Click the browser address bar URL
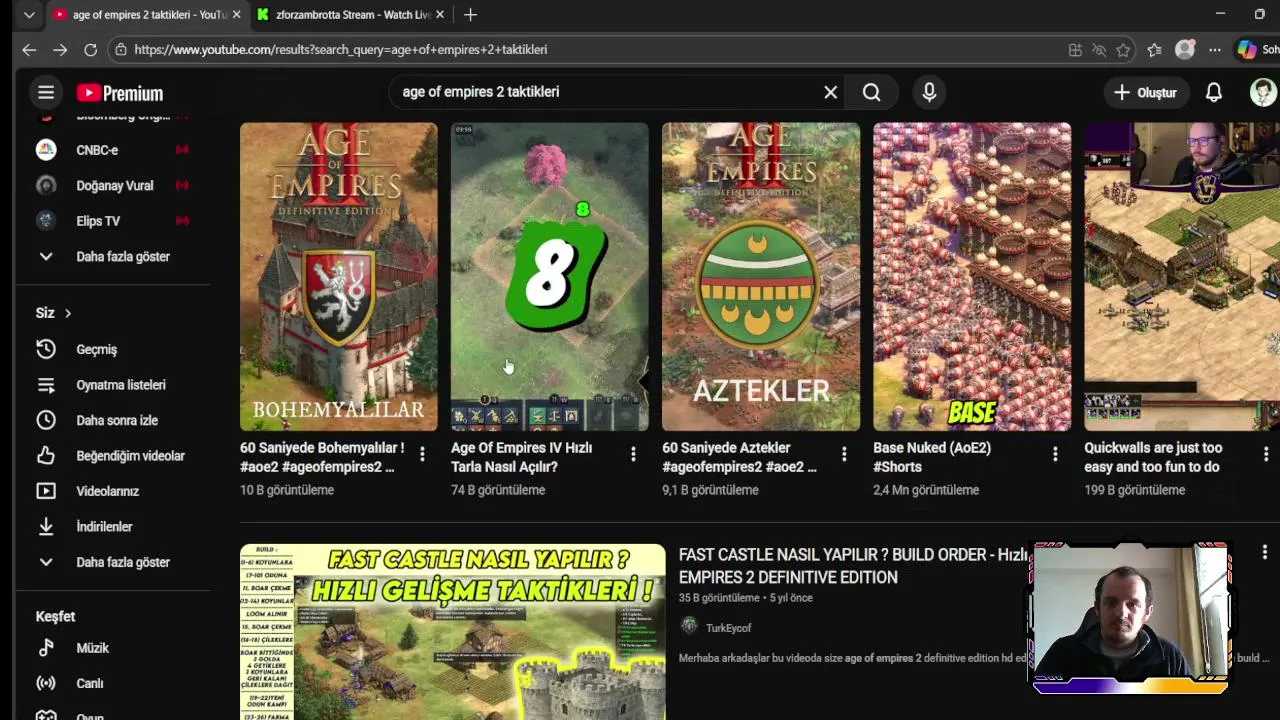Viewport: 1280px width, 720px height. pyautogui.click(x=341, y=49)
